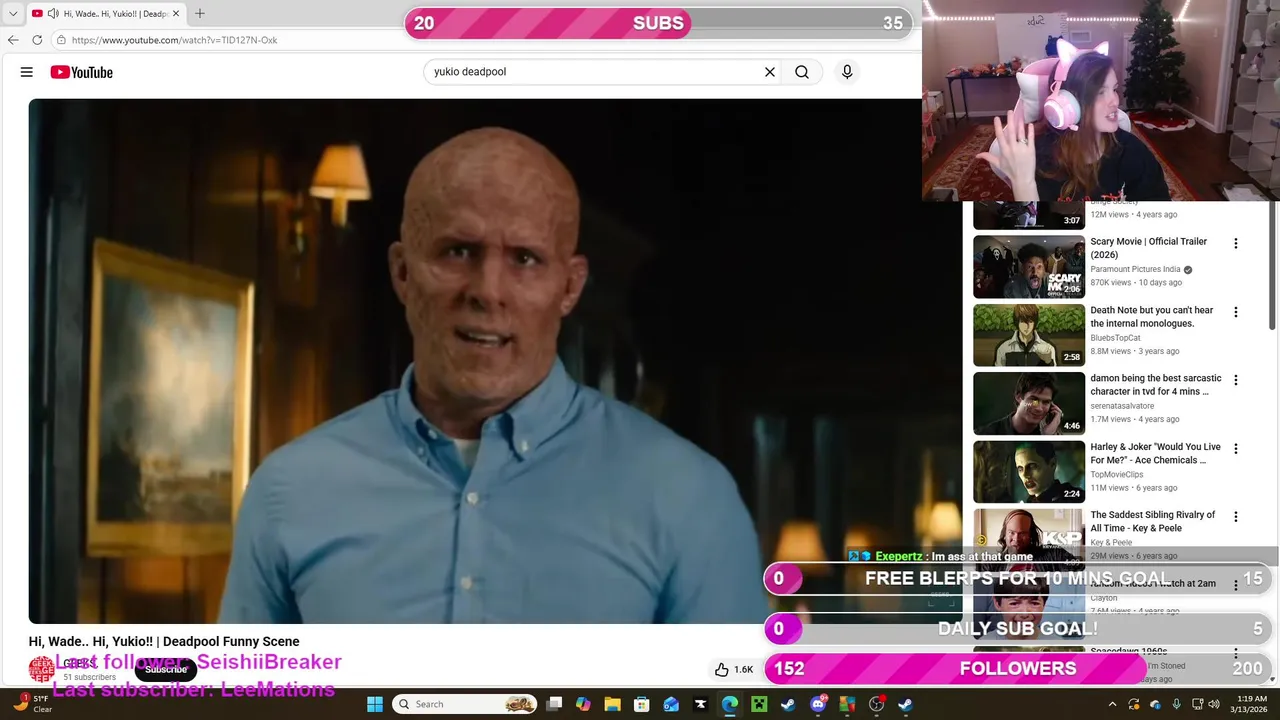Open the Windows Start menu

pyautogui.click(x=375, y=704)
